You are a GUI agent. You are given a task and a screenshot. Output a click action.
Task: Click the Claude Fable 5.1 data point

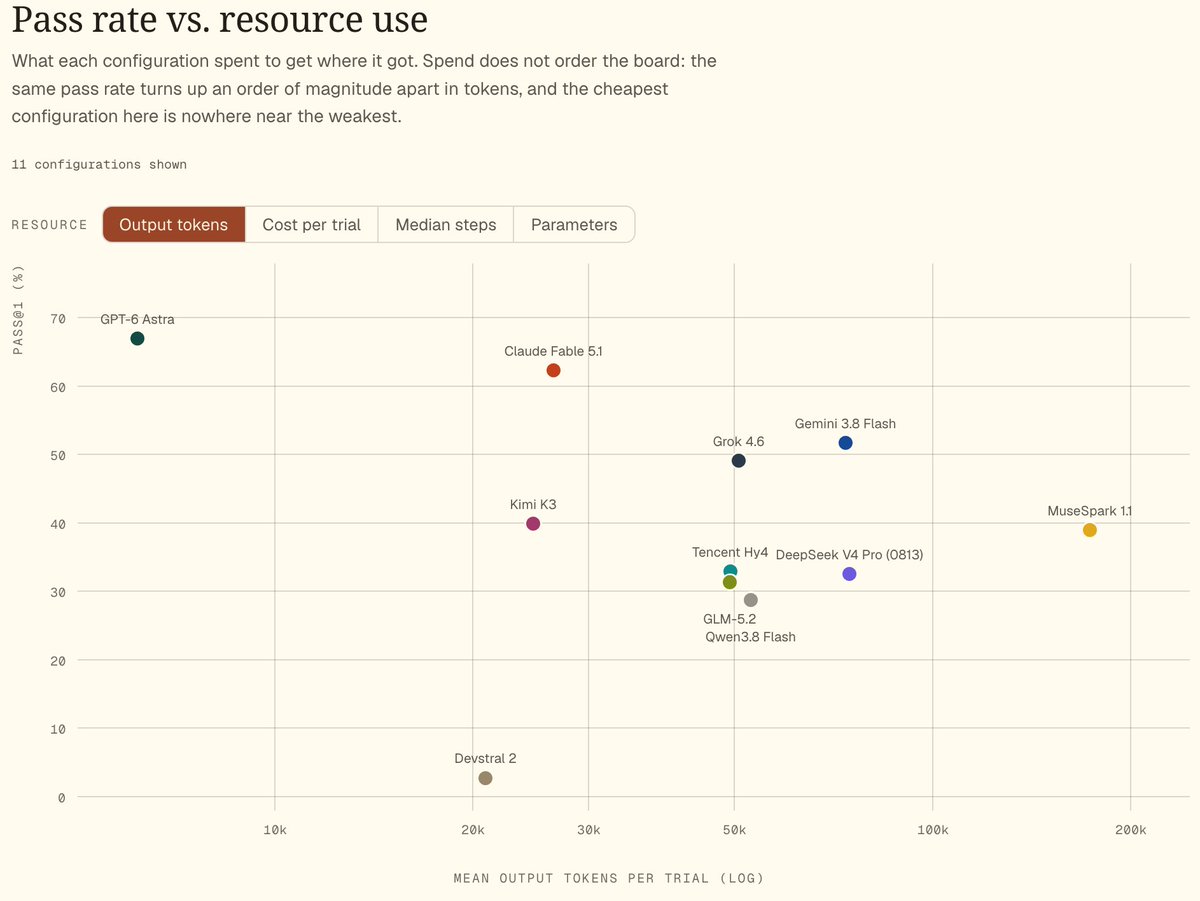553,370
